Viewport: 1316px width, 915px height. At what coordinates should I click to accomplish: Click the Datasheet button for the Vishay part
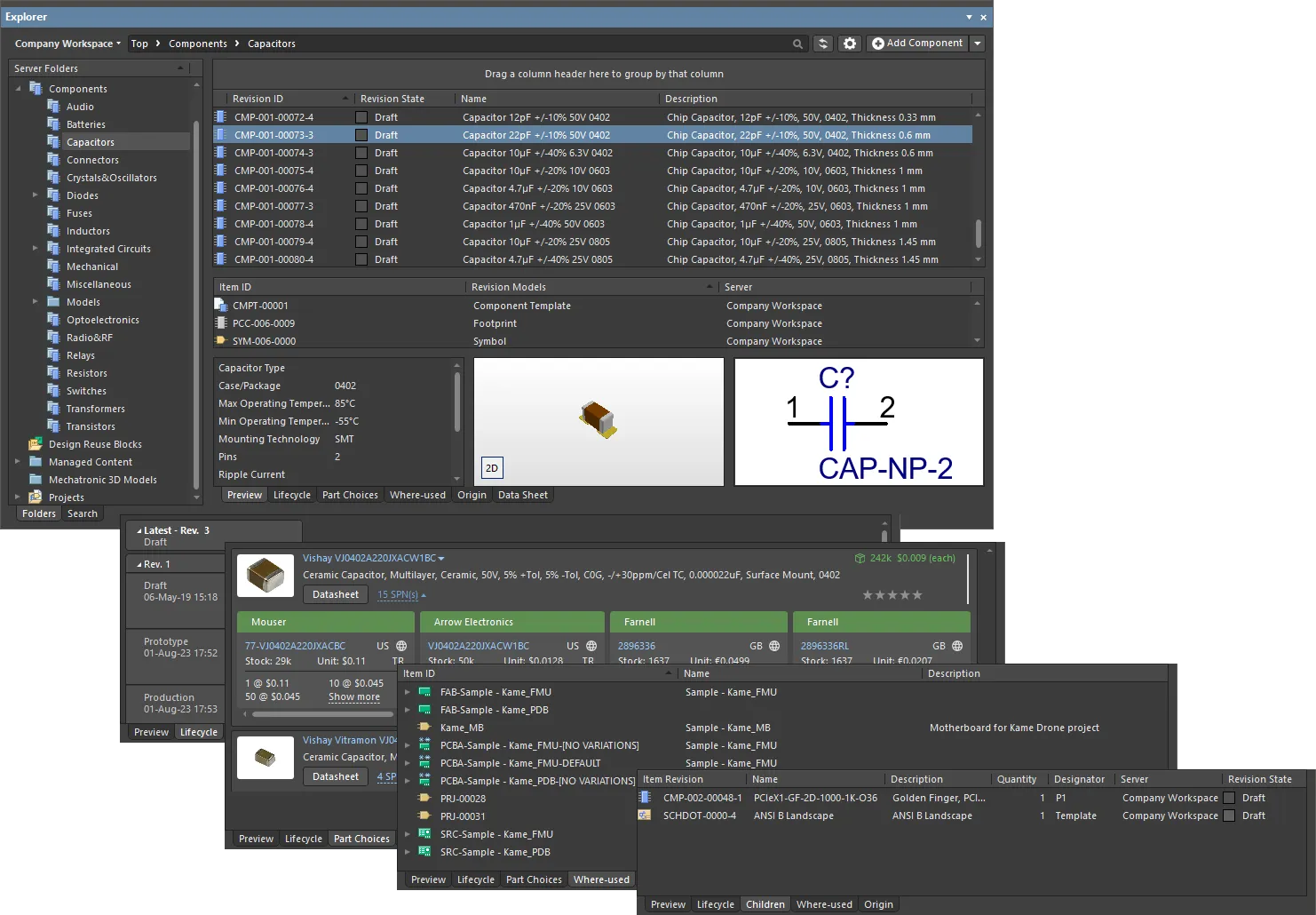tap(335, 594)
